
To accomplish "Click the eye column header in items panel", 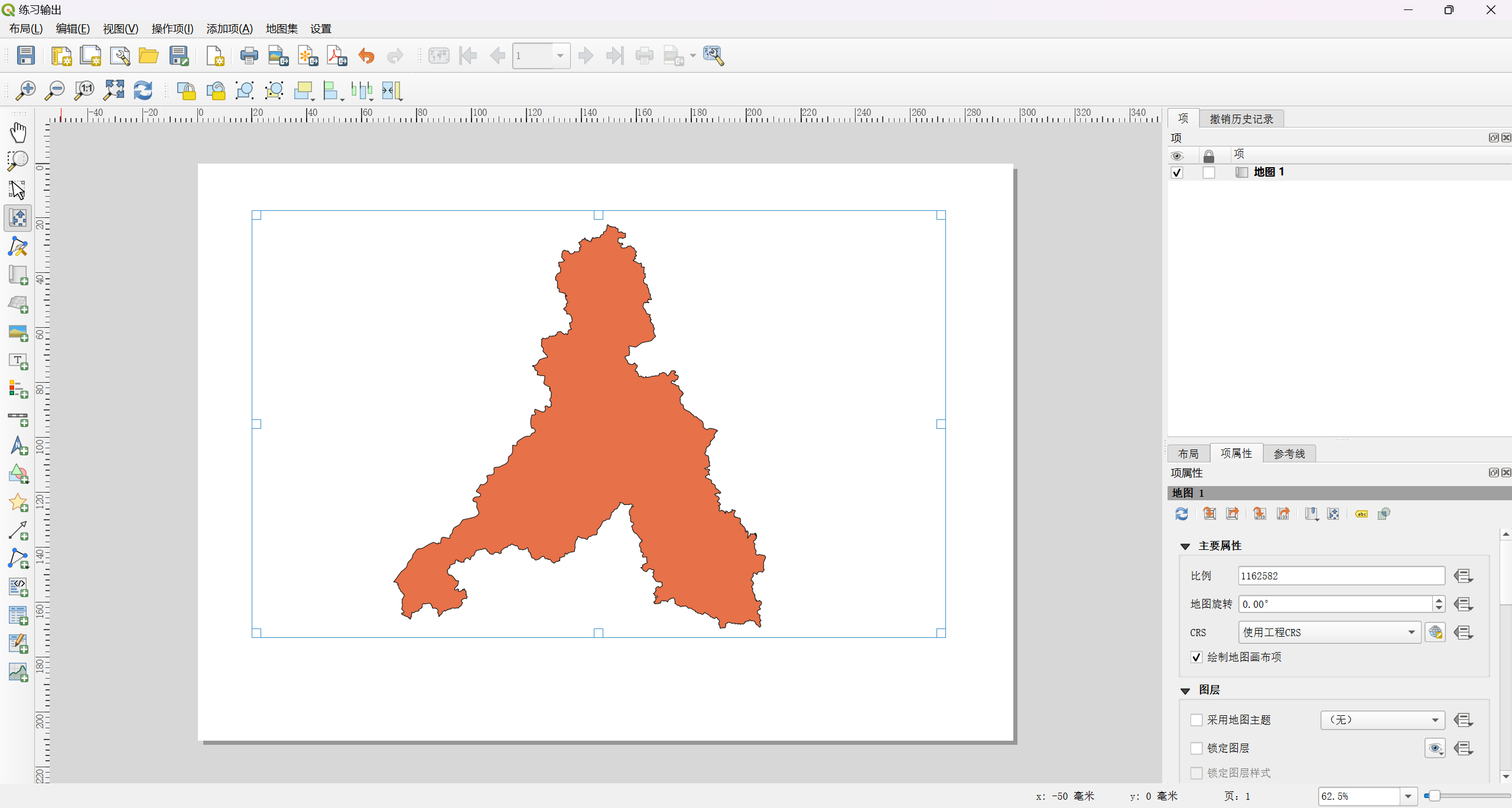I will pyautogui.click(x=1177, y=156).
